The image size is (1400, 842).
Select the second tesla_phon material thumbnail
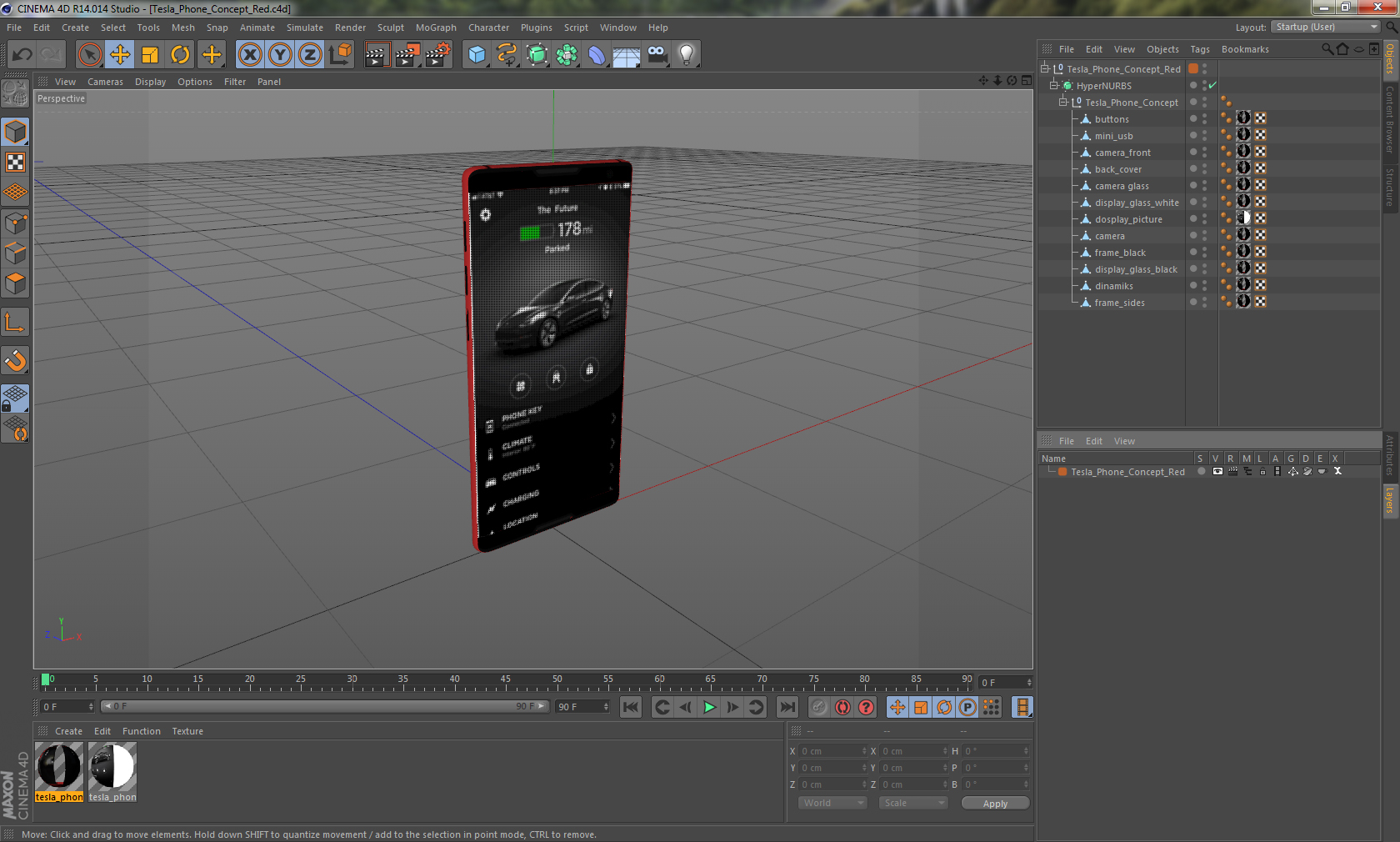click(112, 772)
